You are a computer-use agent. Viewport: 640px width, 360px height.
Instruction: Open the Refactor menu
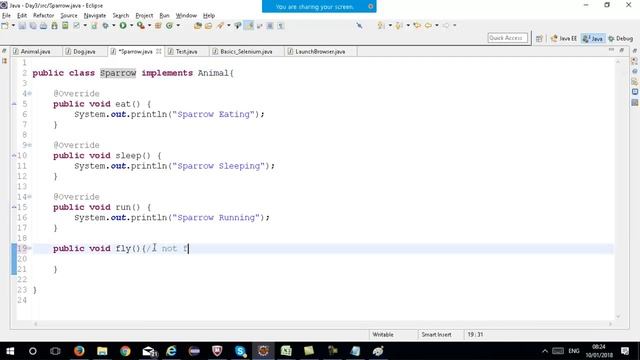(x=43, y=16)
